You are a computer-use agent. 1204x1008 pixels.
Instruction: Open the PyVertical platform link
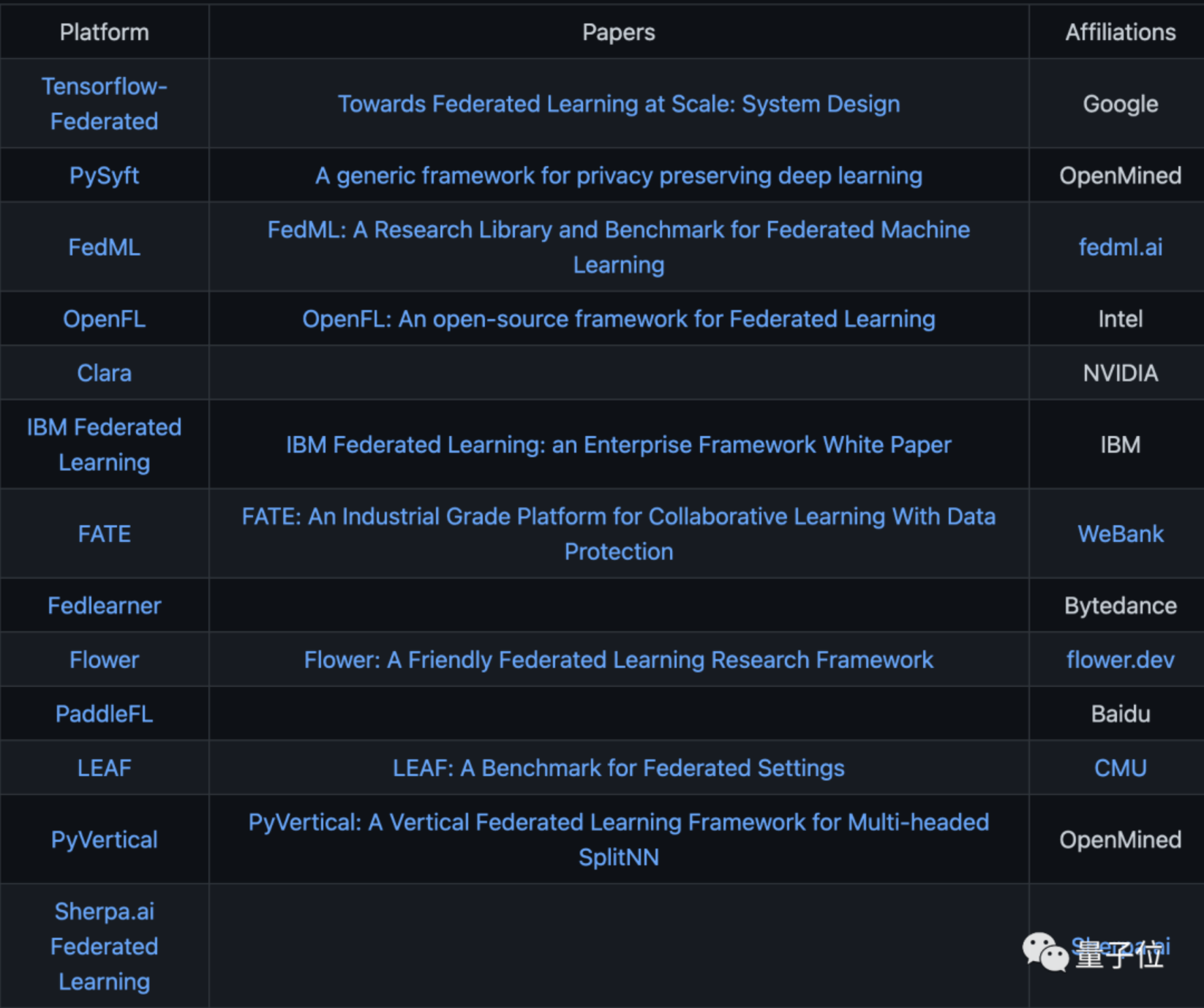coord(105,840)
